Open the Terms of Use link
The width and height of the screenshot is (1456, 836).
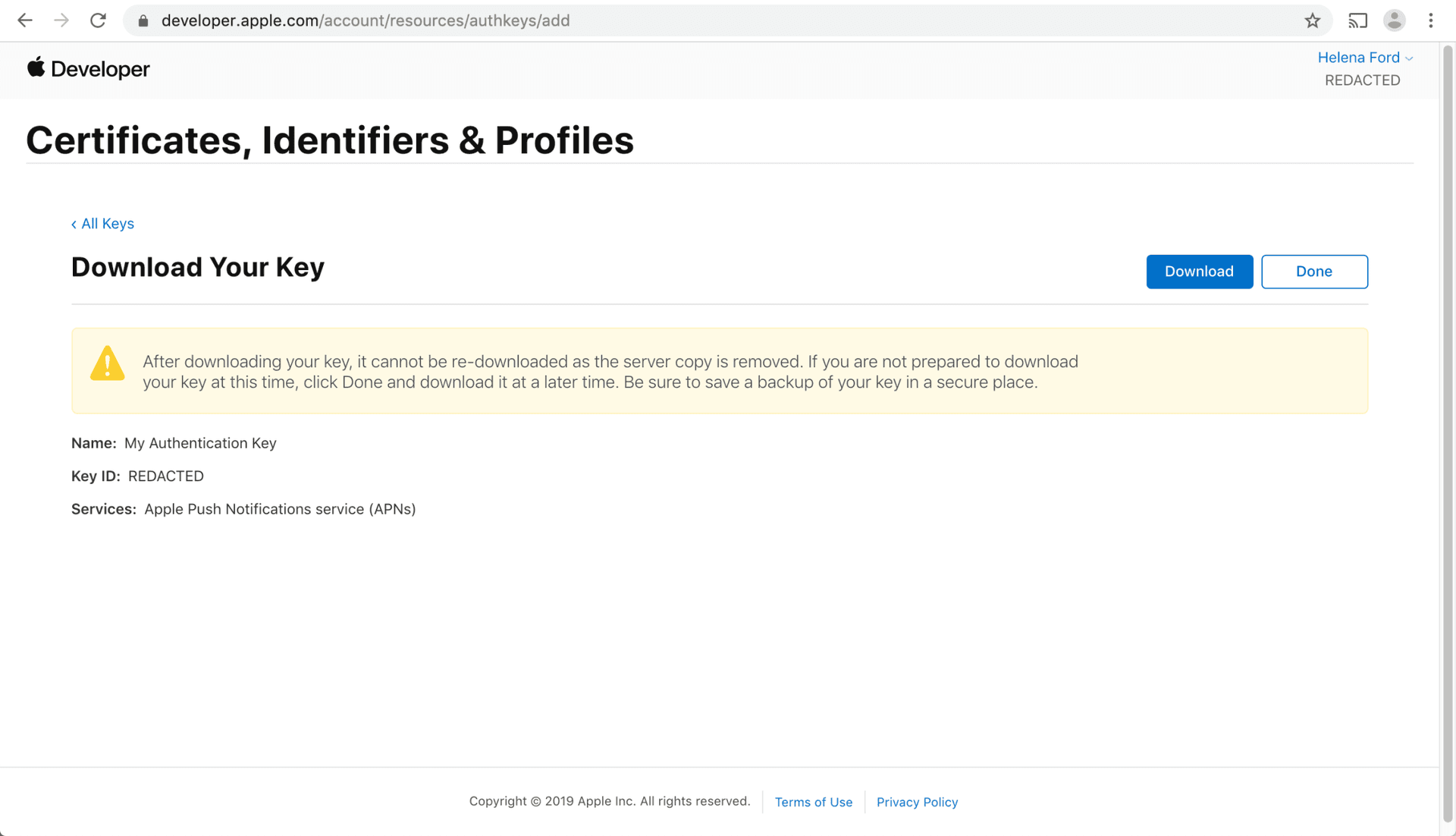tap(813, 802)
